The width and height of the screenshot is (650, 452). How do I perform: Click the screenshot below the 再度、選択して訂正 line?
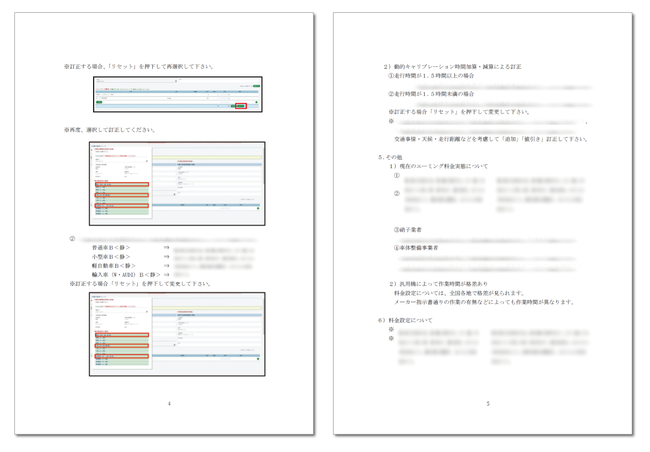coord(177,184)
